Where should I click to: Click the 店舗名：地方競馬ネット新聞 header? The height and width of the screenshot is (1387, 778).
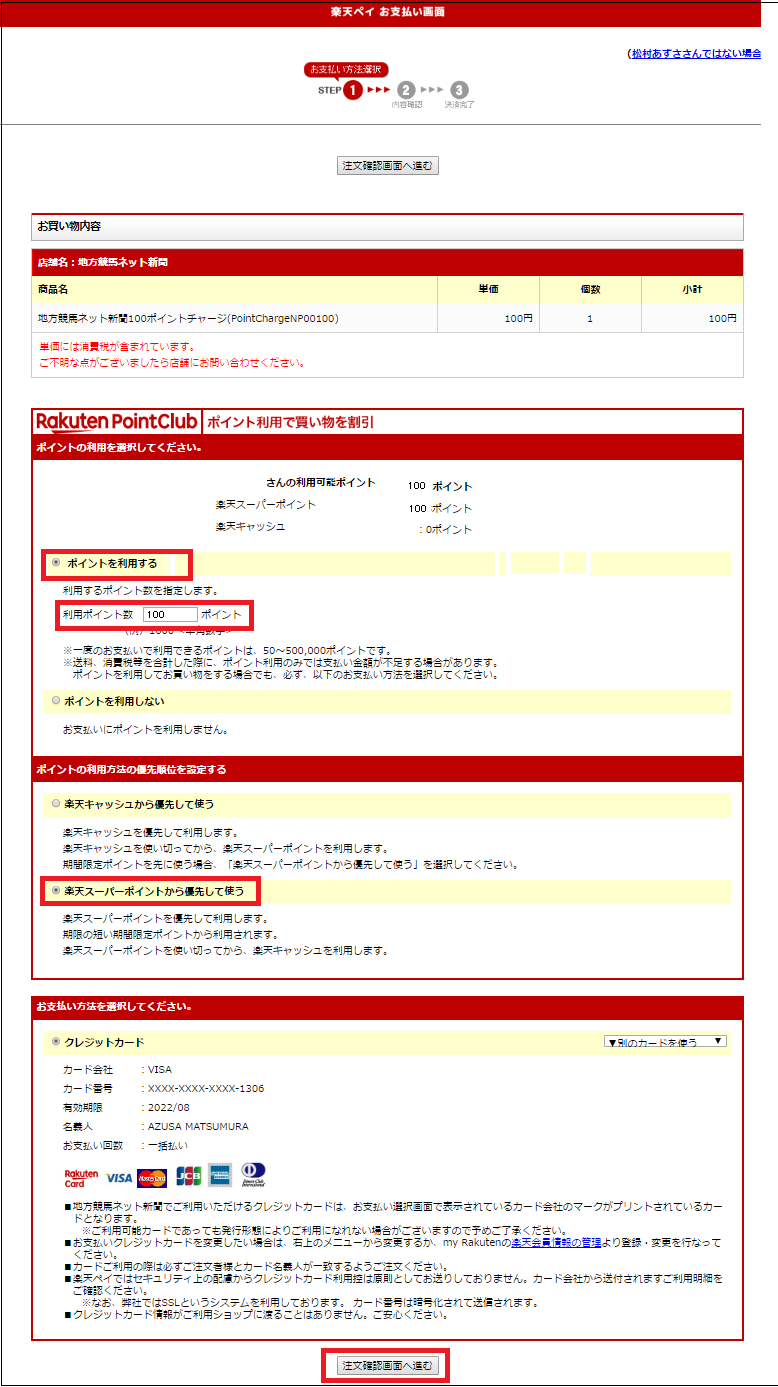[x=388, y=262]
